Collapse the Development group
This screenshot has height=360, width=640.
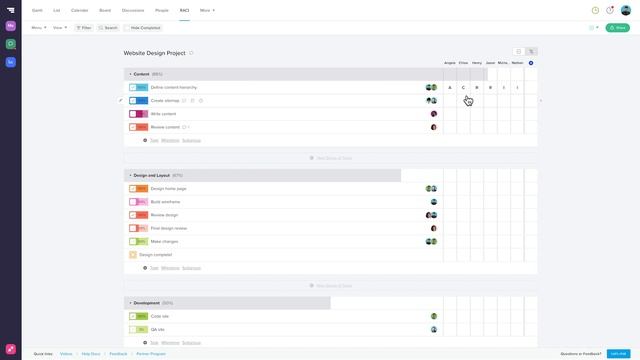coord(130,303)
